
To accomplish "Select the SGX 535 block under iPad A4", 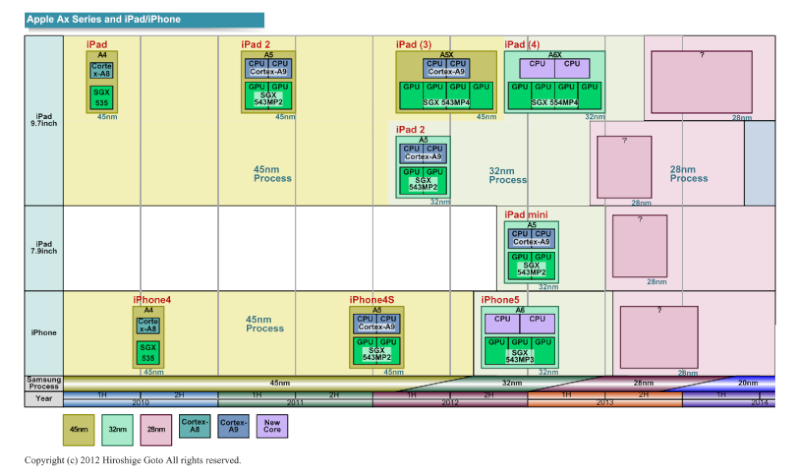I will [x=102, y=97].
